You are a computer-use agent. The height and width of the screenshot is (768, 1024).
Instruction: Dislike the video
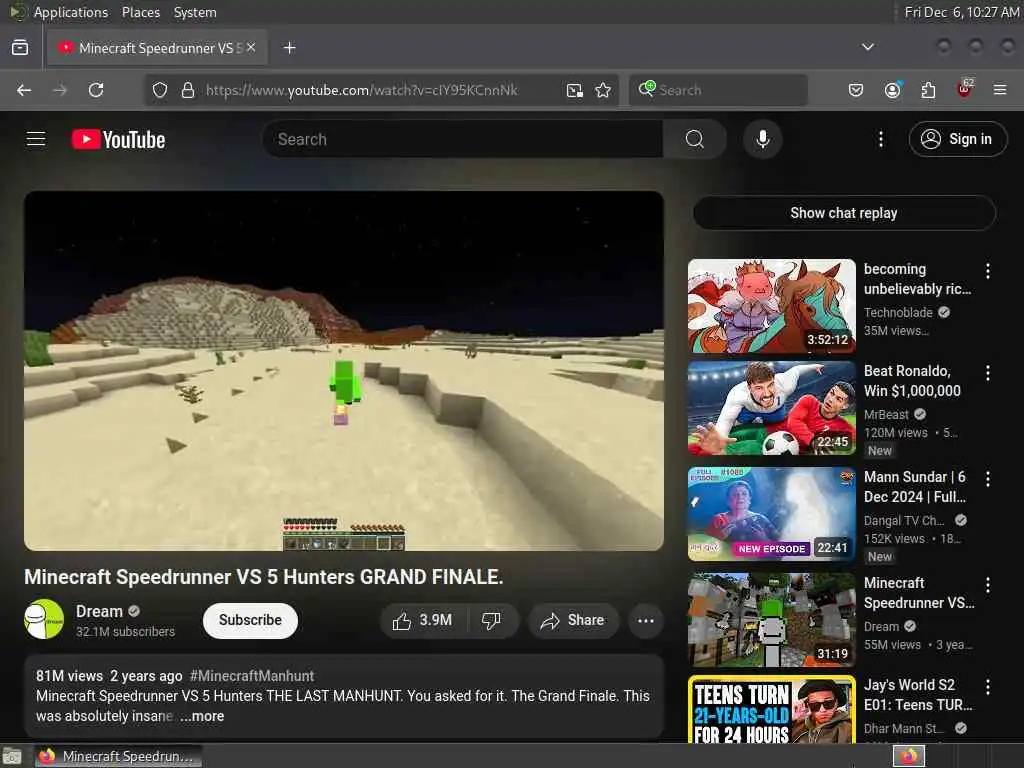(x=491, y=620)
